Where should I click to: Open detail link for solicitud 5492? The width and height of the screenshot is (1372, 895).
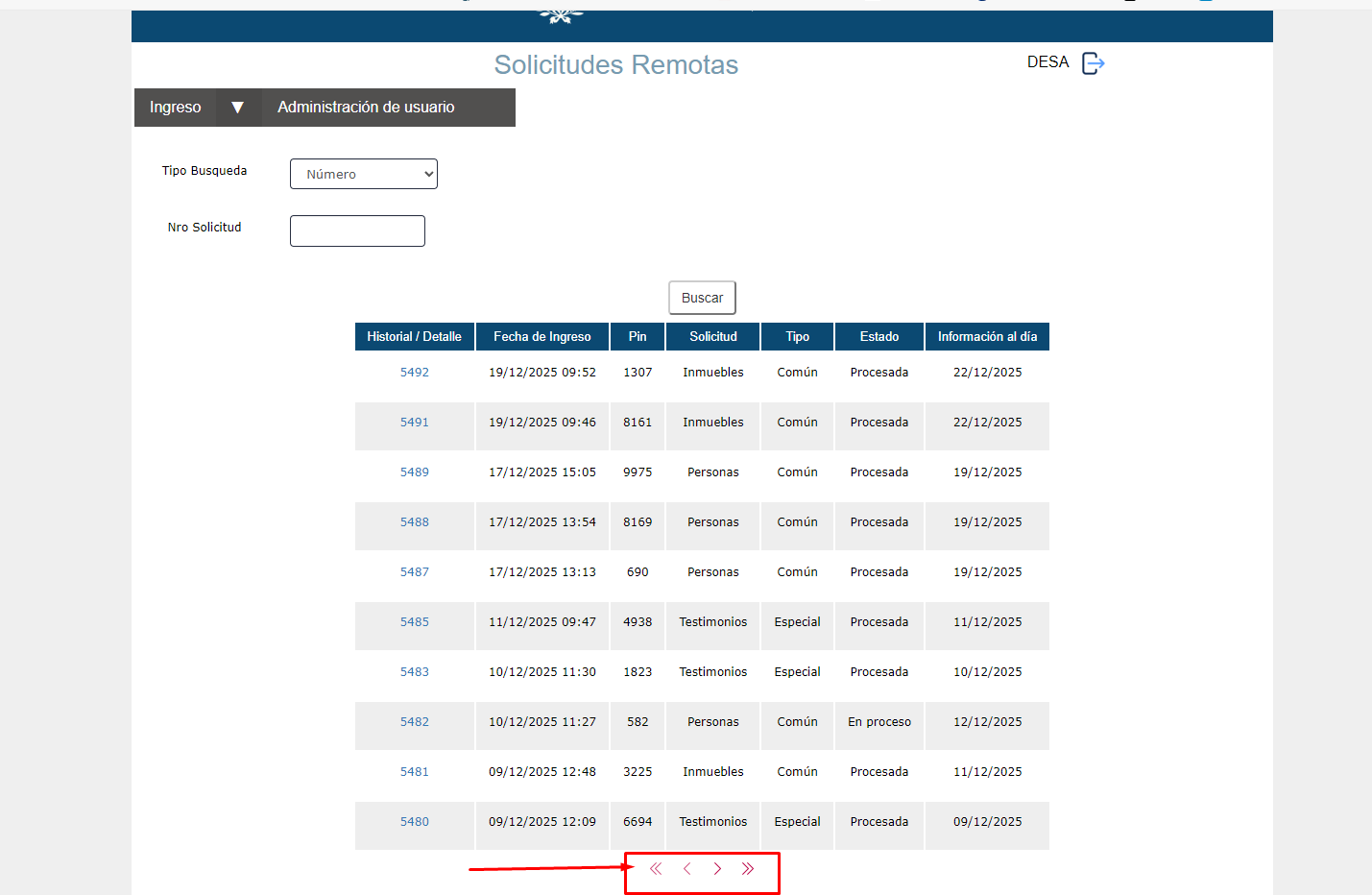coord(414,372)
